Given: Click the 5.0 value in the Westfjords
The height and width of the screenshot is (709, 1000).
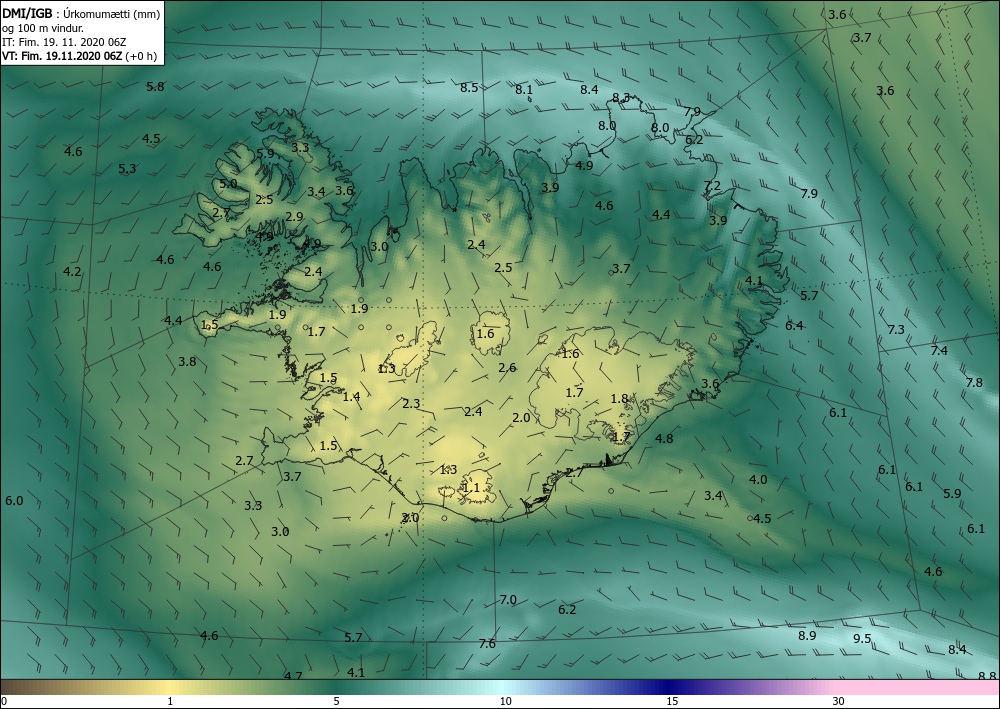Looking at the screenshot, I should [228, 184].
